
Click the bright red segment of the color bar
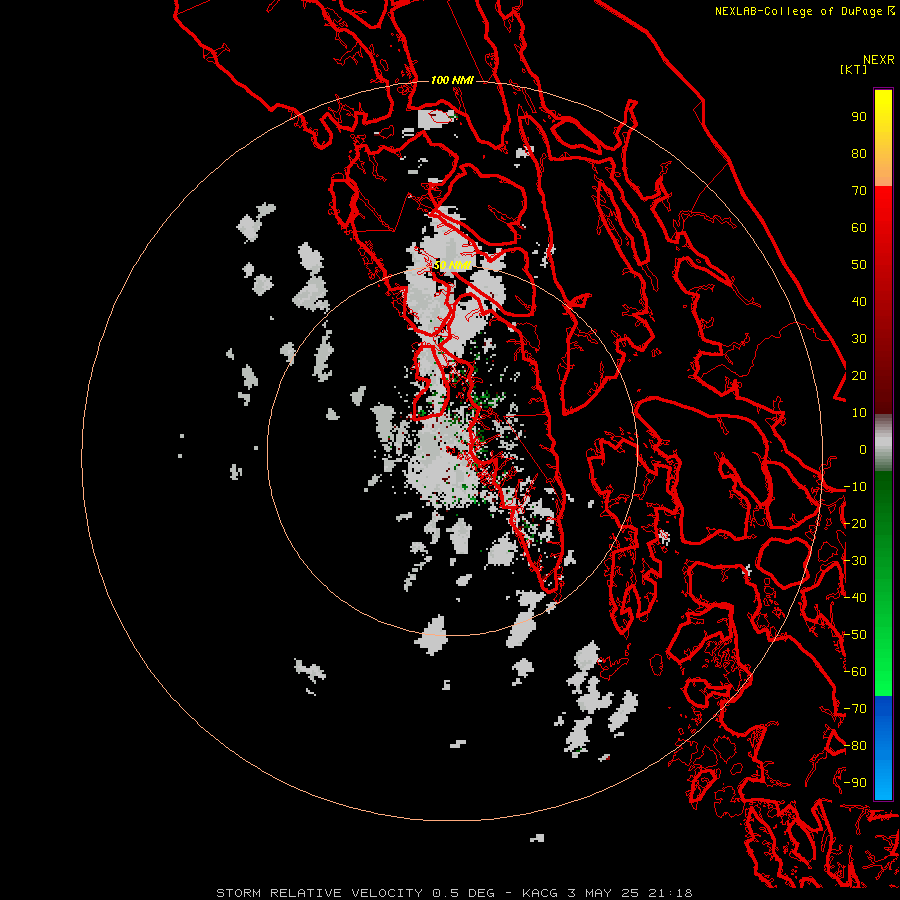tap(883, 230)
